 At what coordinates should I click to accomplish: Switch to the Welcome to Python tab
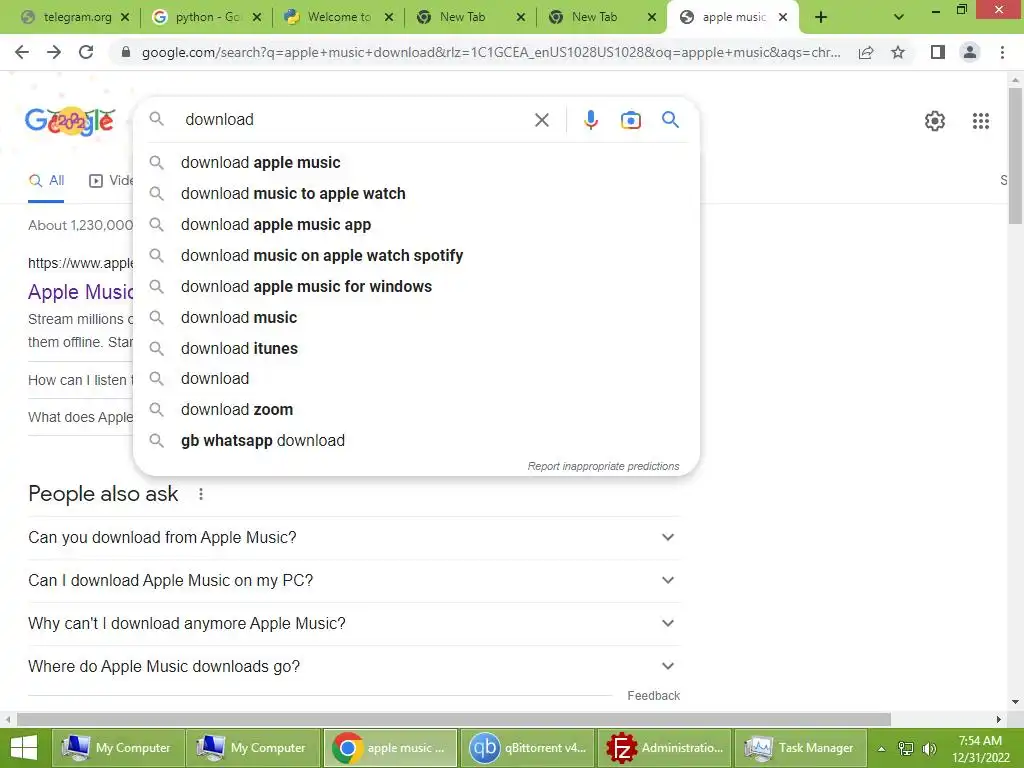coord(338,18)
